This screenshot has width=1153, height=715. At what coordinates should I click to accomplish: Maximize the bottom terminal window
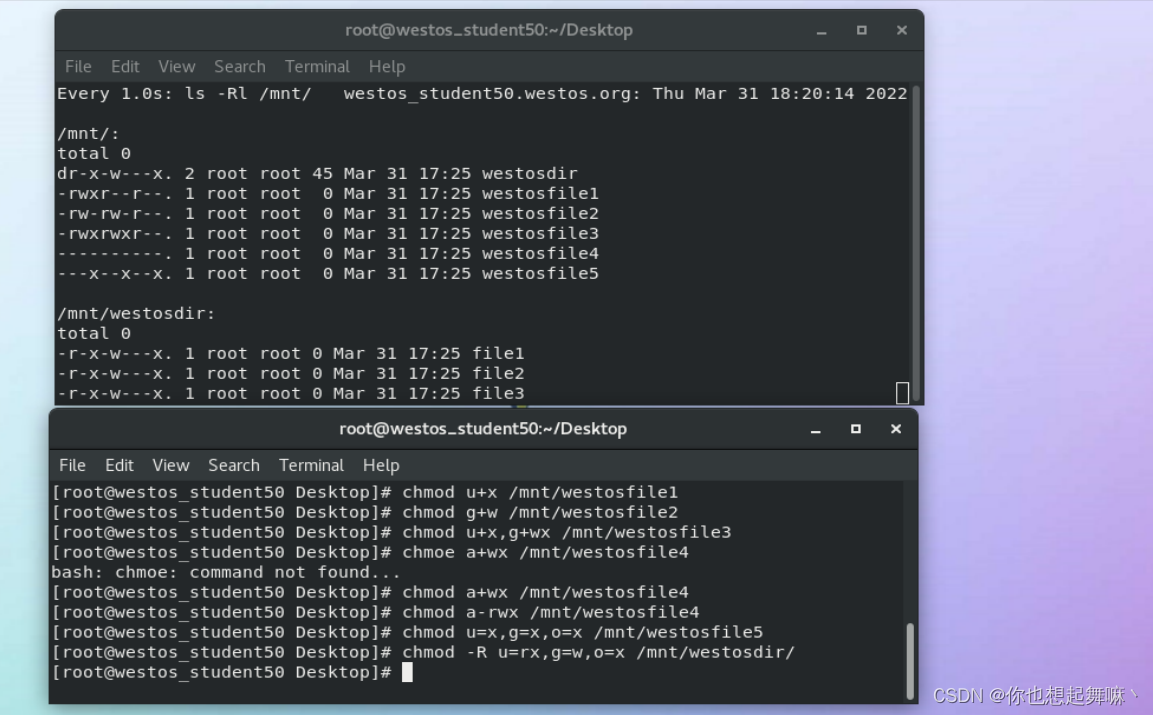[x=855, y=428]
